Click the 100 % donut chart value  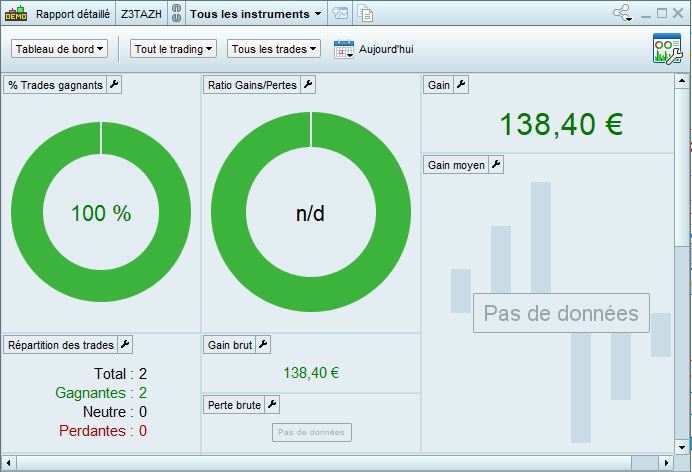[101, 213]
